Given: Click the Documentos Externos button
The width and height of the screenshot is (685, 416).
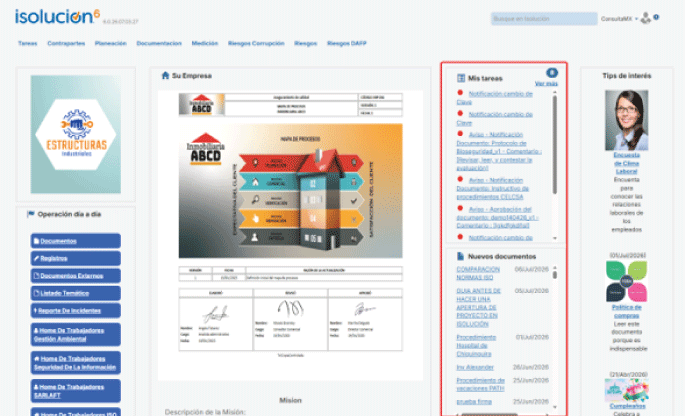Looking at the screenshot, I should (76, 276).
